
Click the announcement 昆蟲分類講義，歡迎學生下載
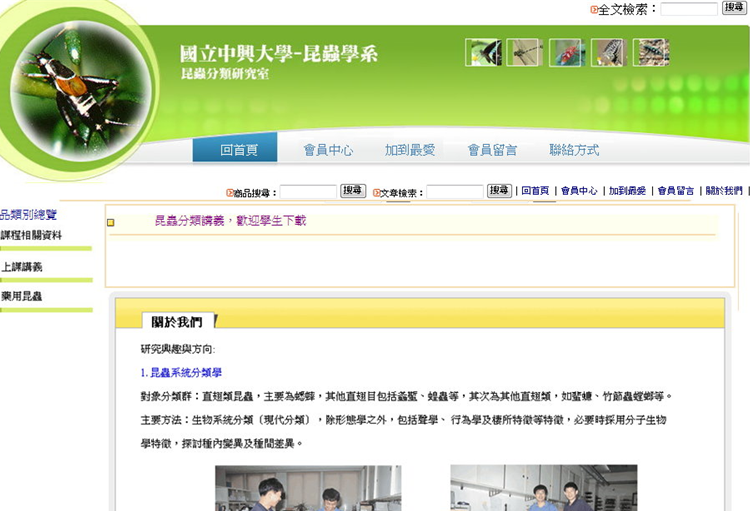coord(231,221)
